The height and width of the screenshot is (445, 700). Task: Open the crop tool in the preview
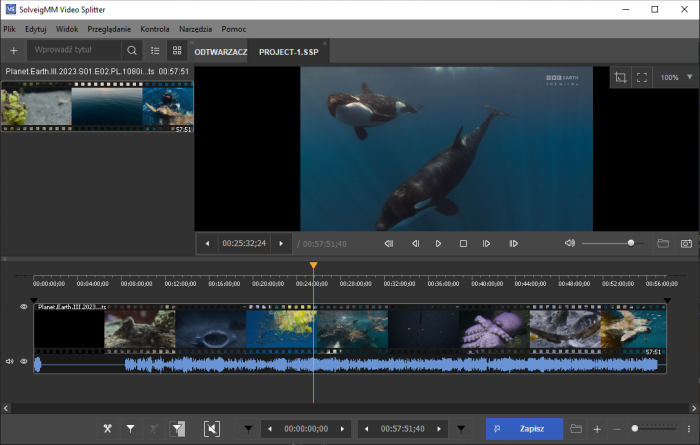pos(620,77)
